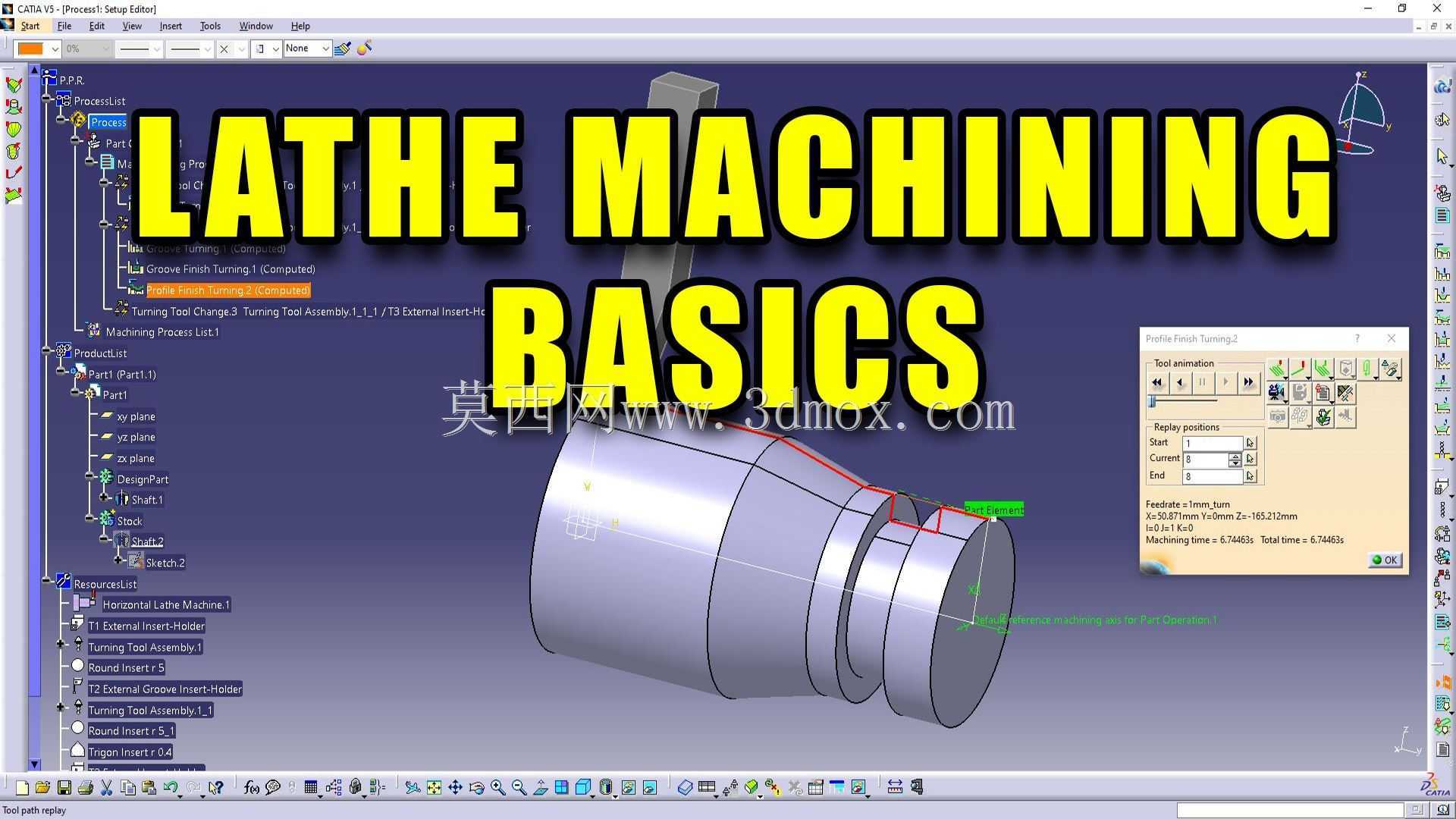
Task: Click the video camera replay icon in dialog
Action: tap(1277, 393)
